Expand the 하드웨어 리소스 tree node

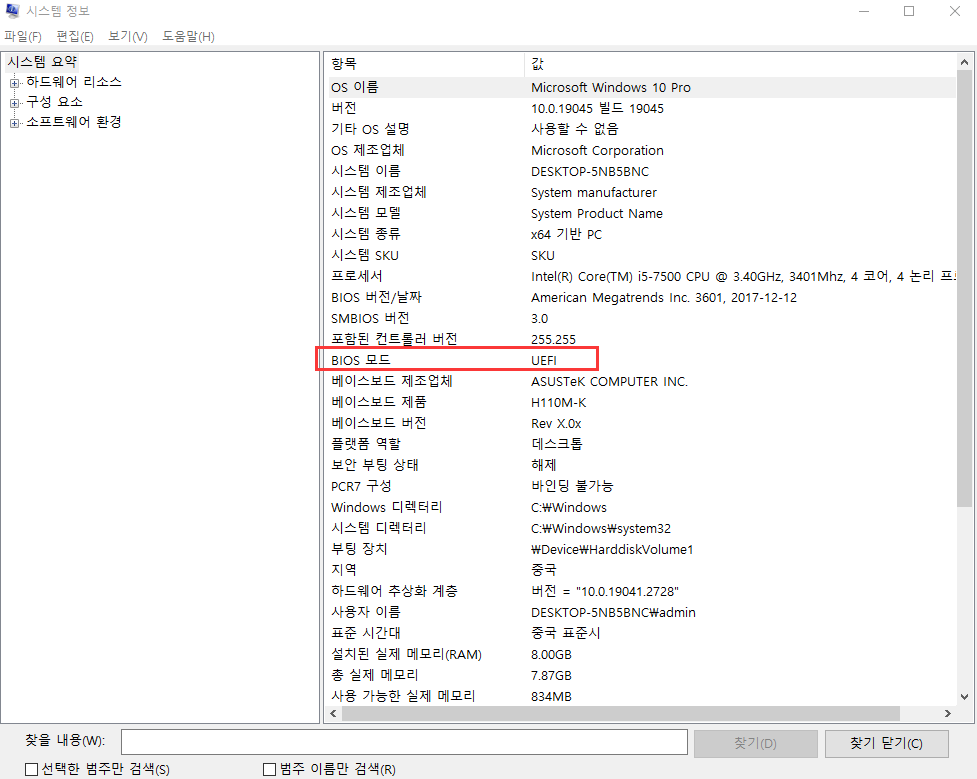pyautogui.click(x=15, y=81)
